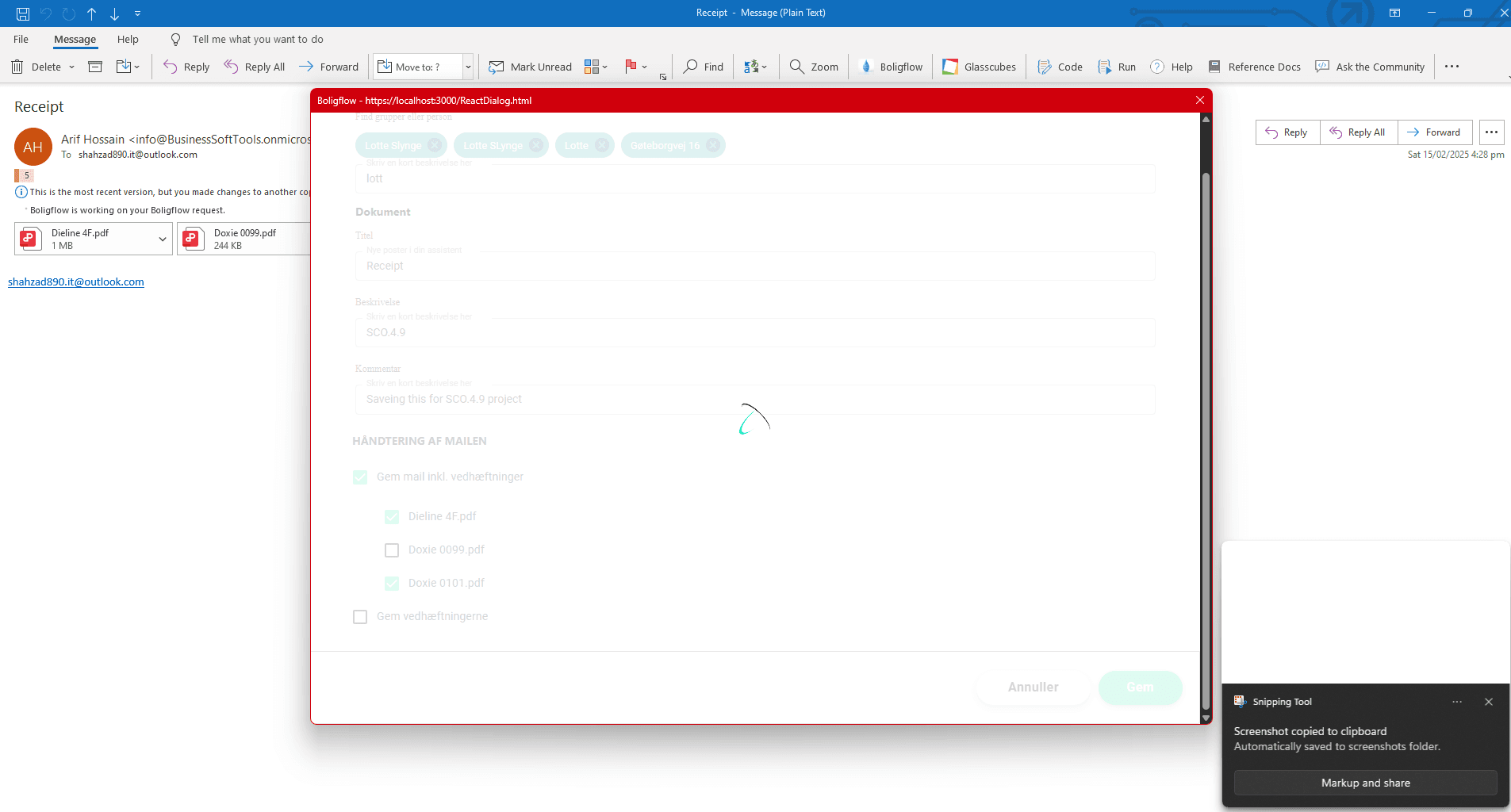This screenshot has height=812, width=1511.
Task: Click the dialog vertical scrollbar
Action: pyautogui.click(x=1206, y=440)
